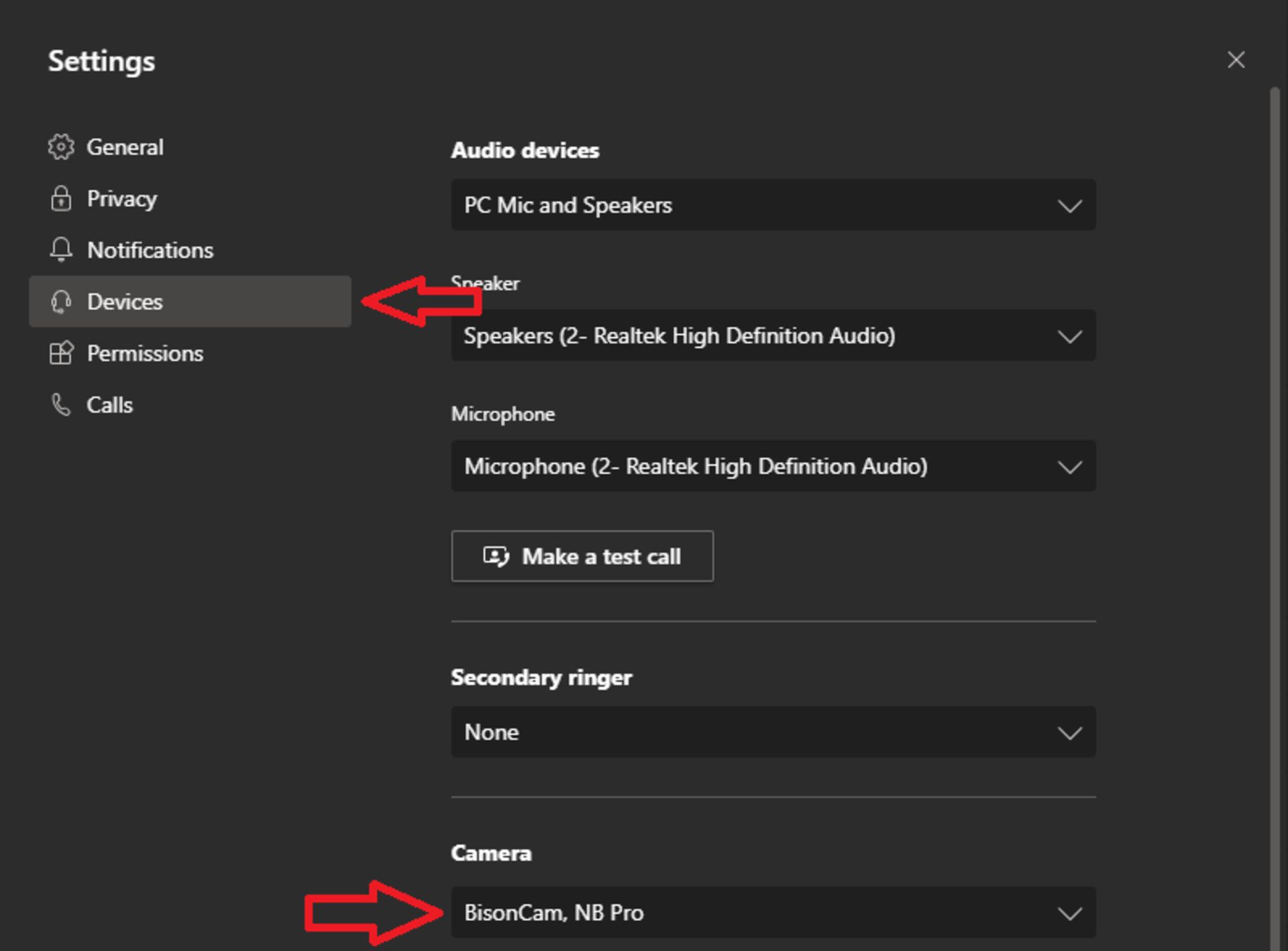Click the Notifications bell icon
Screen dimensions: 1288x951
(61, 249)
